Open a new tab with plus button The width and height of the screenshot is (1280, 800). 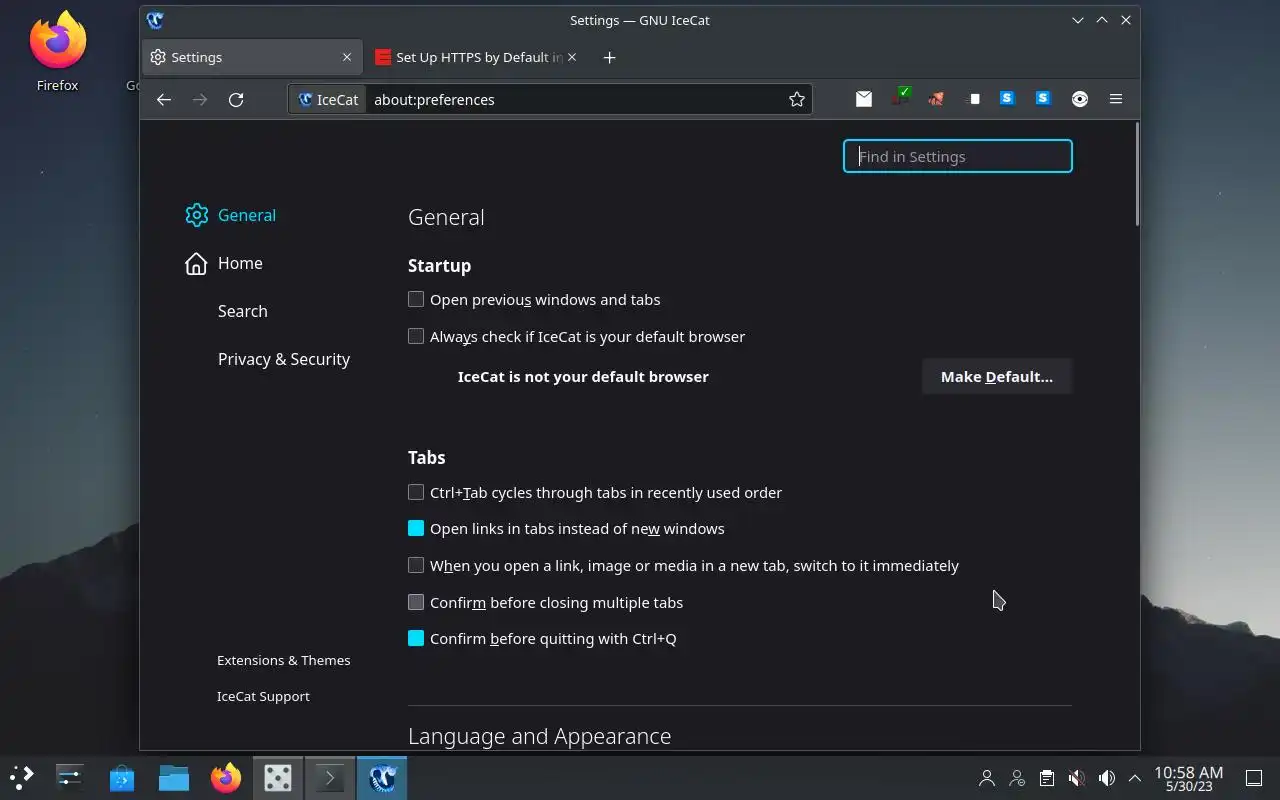click(609, 57)
